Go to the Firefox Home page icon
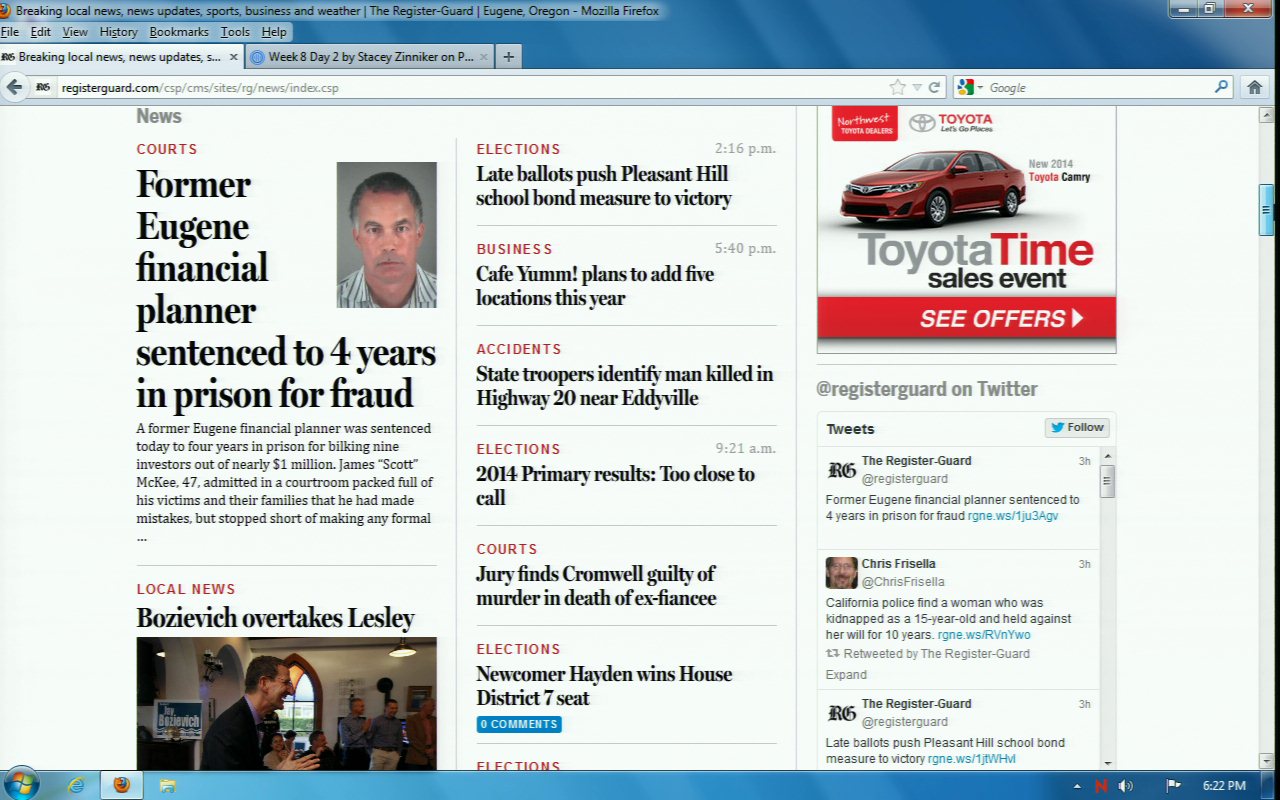Screen dimensions: 1280x800 tap(1254, 87)
